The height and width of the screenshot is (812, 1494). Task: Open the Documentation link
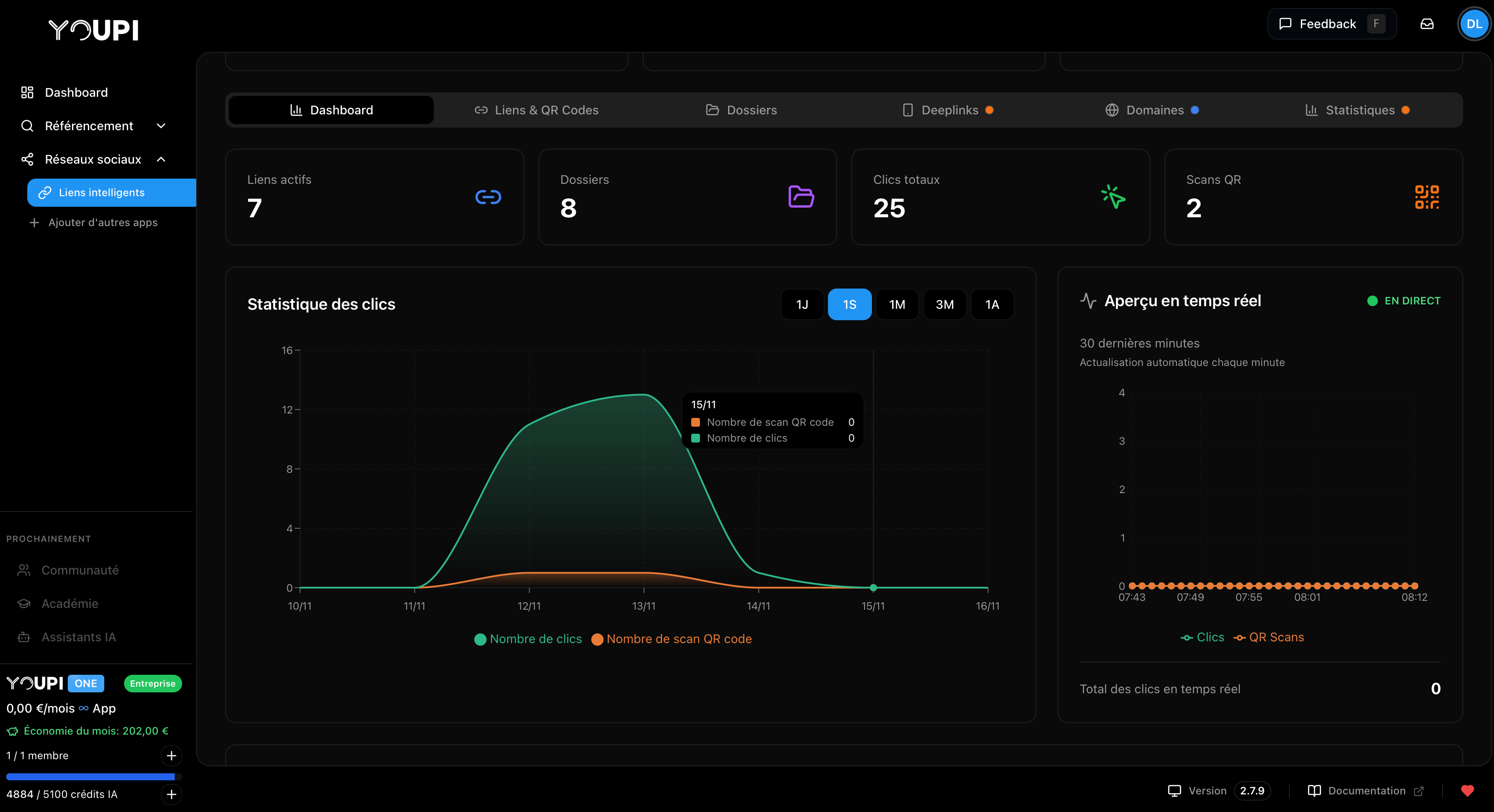1366,790
